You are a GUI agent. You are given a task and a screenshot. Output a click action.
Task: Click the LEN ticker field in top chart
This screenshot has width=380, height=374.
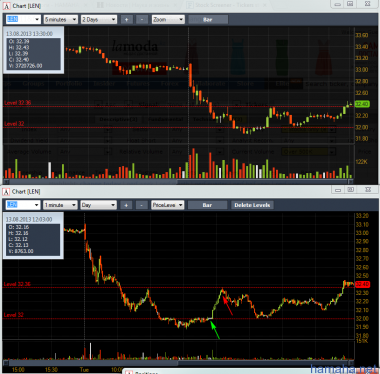tap(23, 20)
